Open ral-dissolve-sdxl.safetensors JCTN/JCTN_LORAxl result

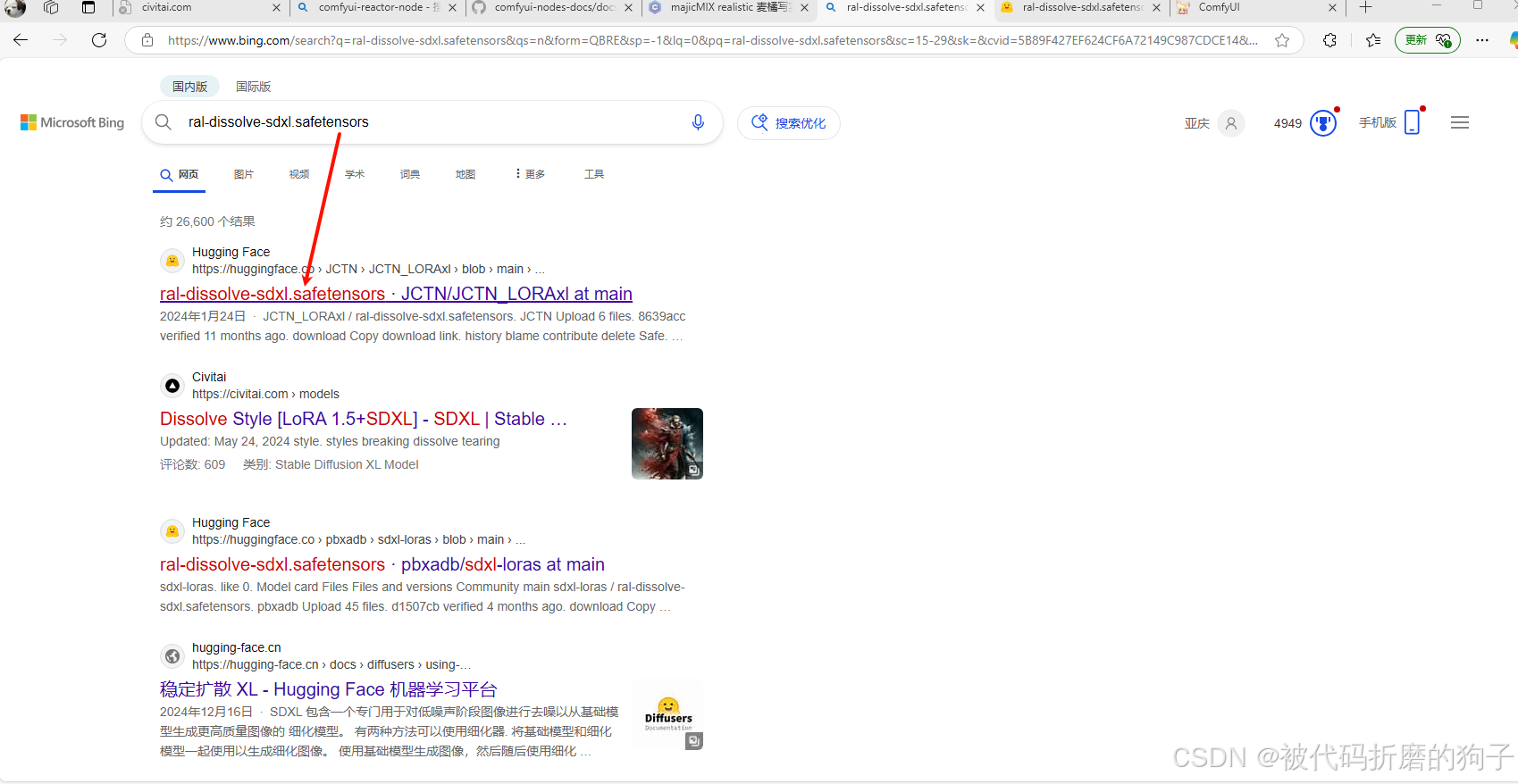[396, 294]
